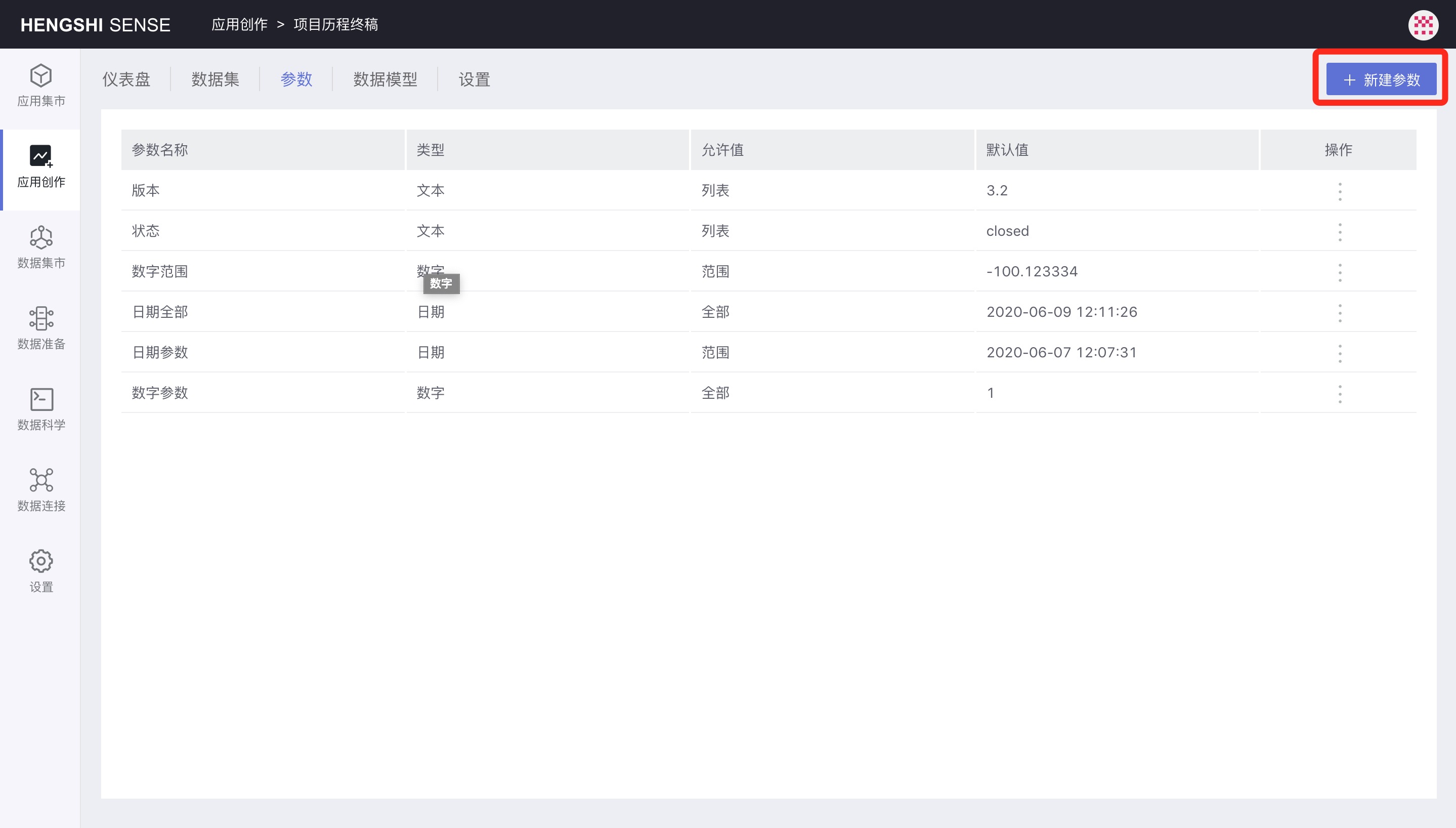Click default value 2020-06-07 12:07:31
Viewport: 1456px width, 828px height.
pyautogui.click(x=1061, y=352)
